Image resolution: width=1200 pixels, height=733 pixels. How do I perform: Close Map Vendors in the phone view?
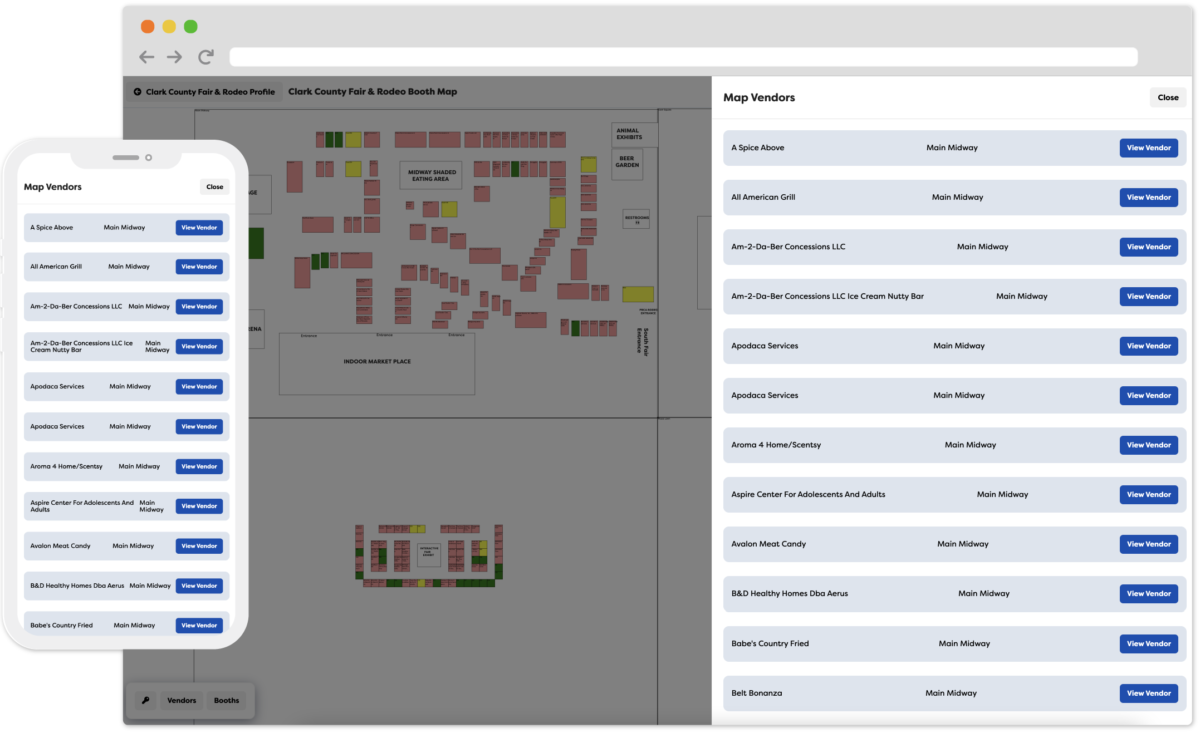[214, 186]
